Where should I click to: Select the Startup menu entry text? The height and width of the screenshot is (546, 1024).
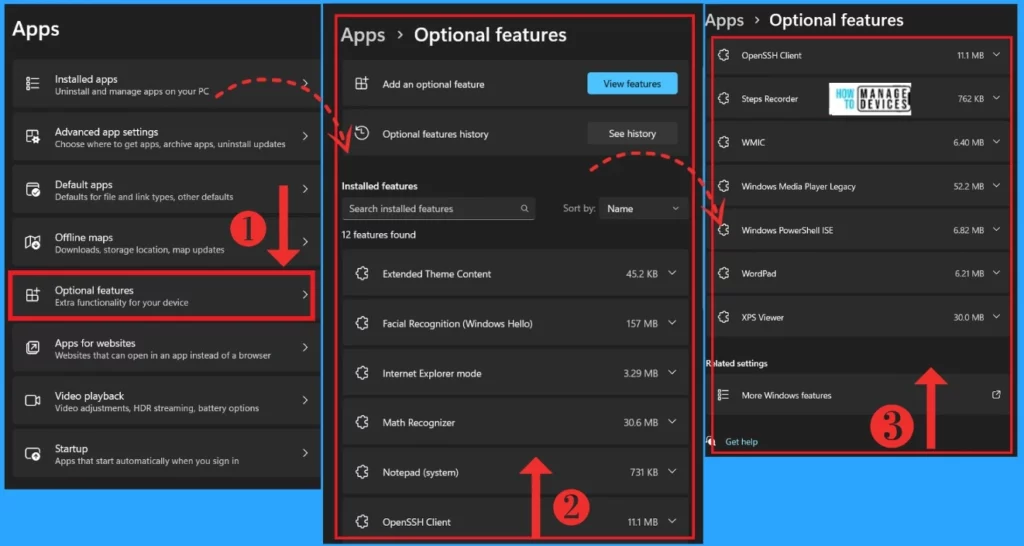point(71,449)
